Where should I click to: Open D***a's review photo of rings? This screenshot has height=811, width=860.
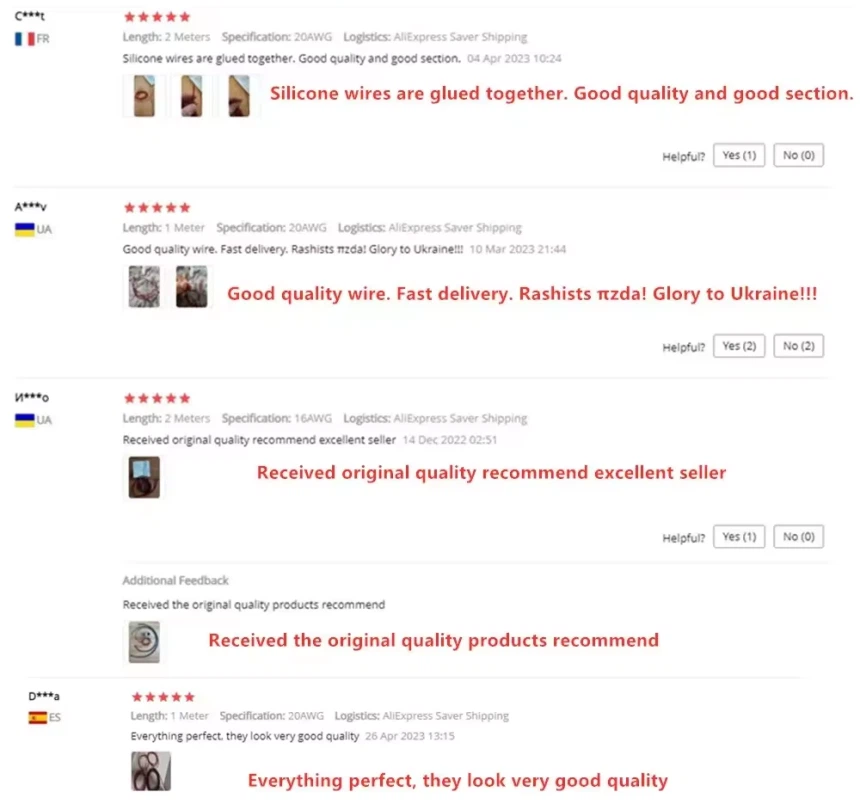pos(151,771)
